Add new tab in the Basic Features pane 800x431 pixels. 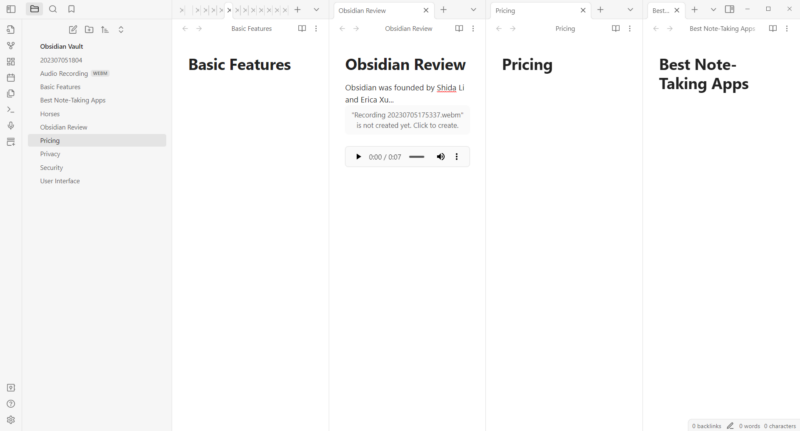pyautogui.click(x=297, y=10)
